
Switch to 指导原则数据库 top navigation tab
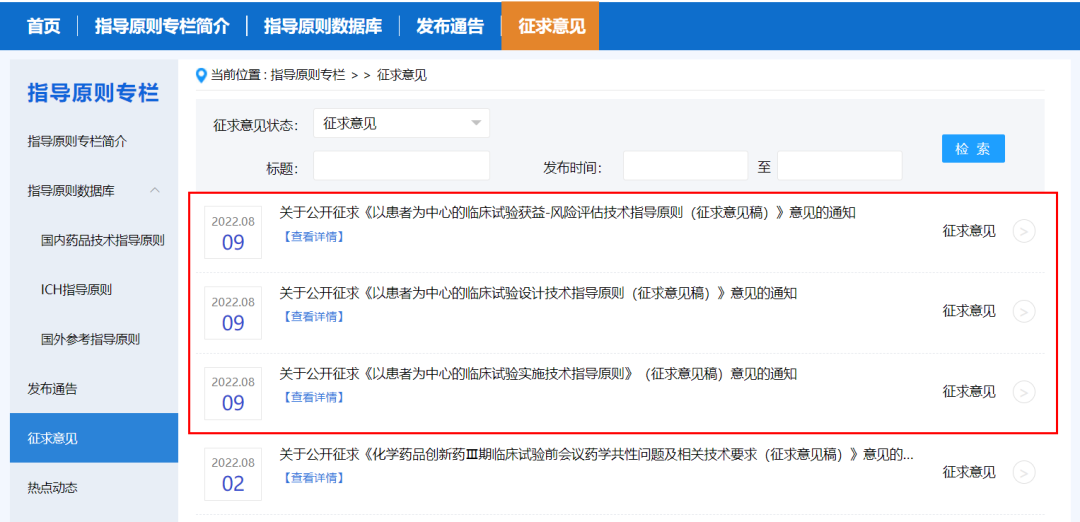click(323, 26)
